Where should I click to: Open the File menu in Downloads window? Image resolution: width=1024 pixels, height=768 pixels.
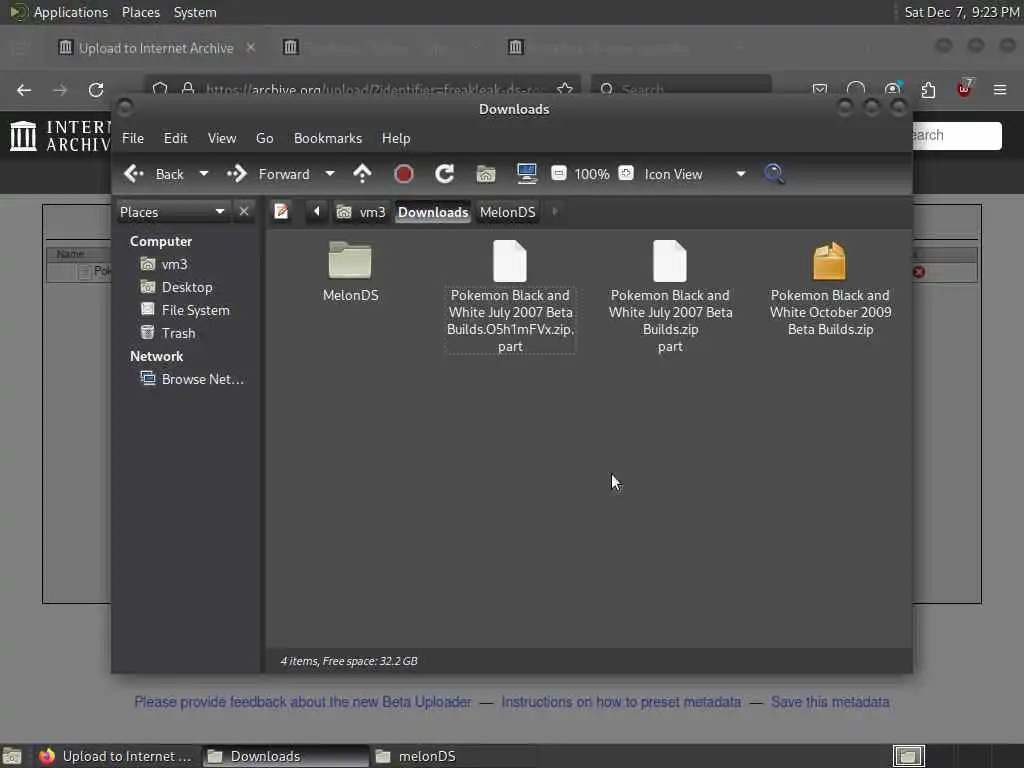[x=133, y=138]
